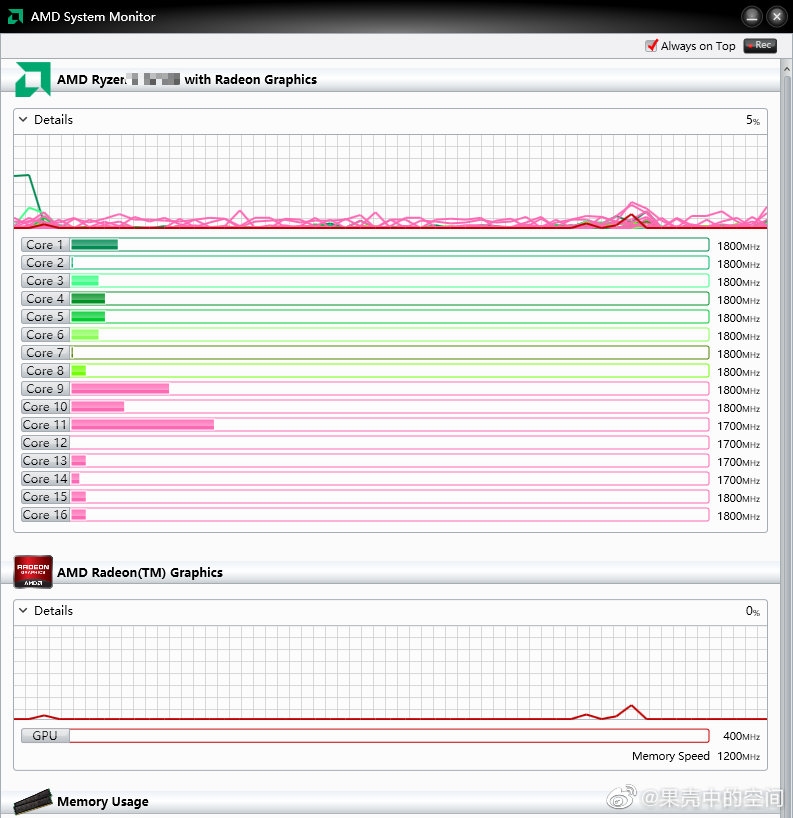Collapse the Radeon Graphics Details chevron
The image size is (793, 818).
point(23,610)
